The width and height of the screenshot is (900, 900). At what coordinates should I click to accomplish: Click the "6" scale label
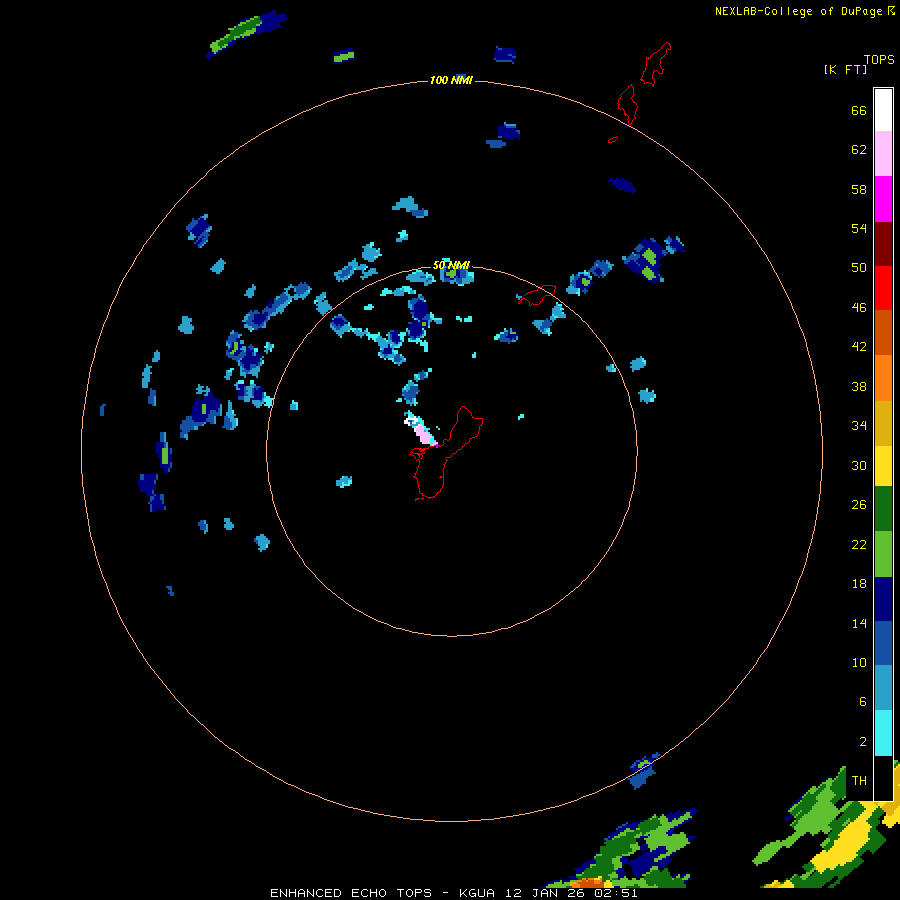[x=863, y=702]
